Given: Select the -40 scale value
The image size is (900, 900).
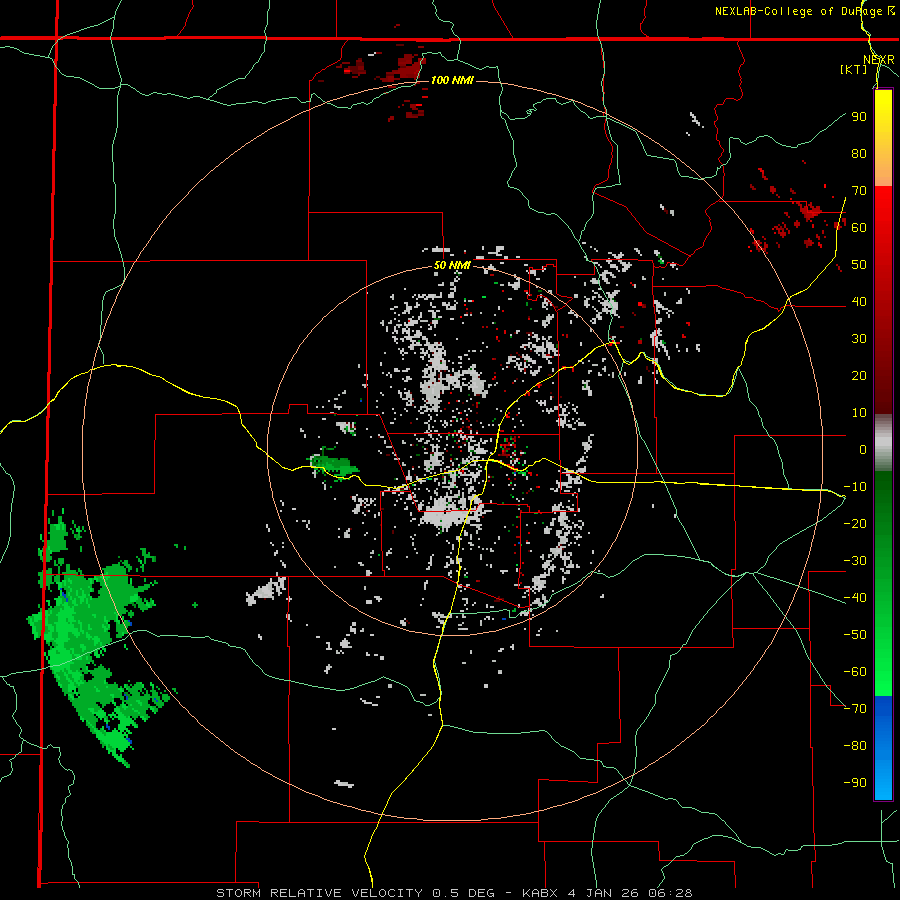Looking at the screenshot, I should [855, 598].
